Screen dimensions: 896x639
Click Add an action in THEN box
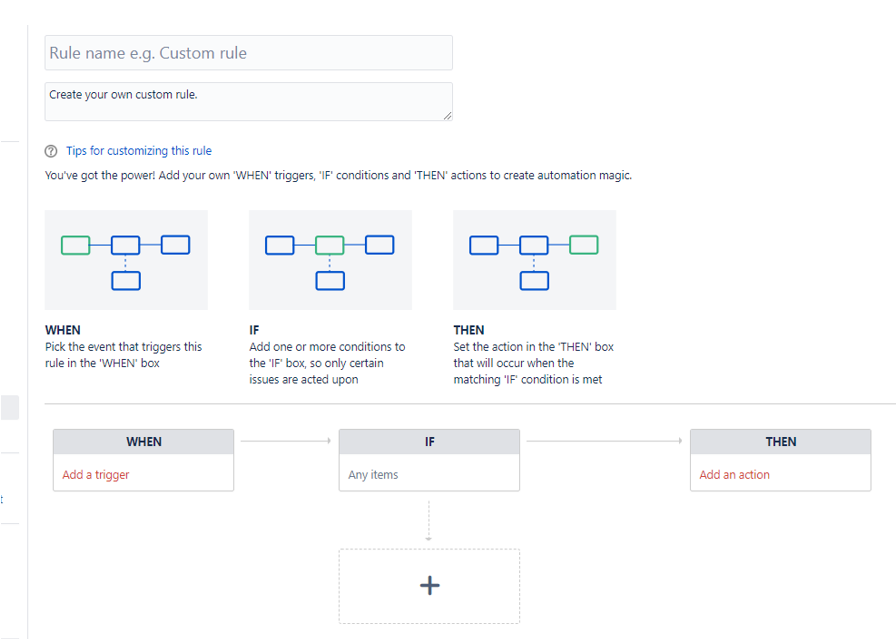coord(734,475)
